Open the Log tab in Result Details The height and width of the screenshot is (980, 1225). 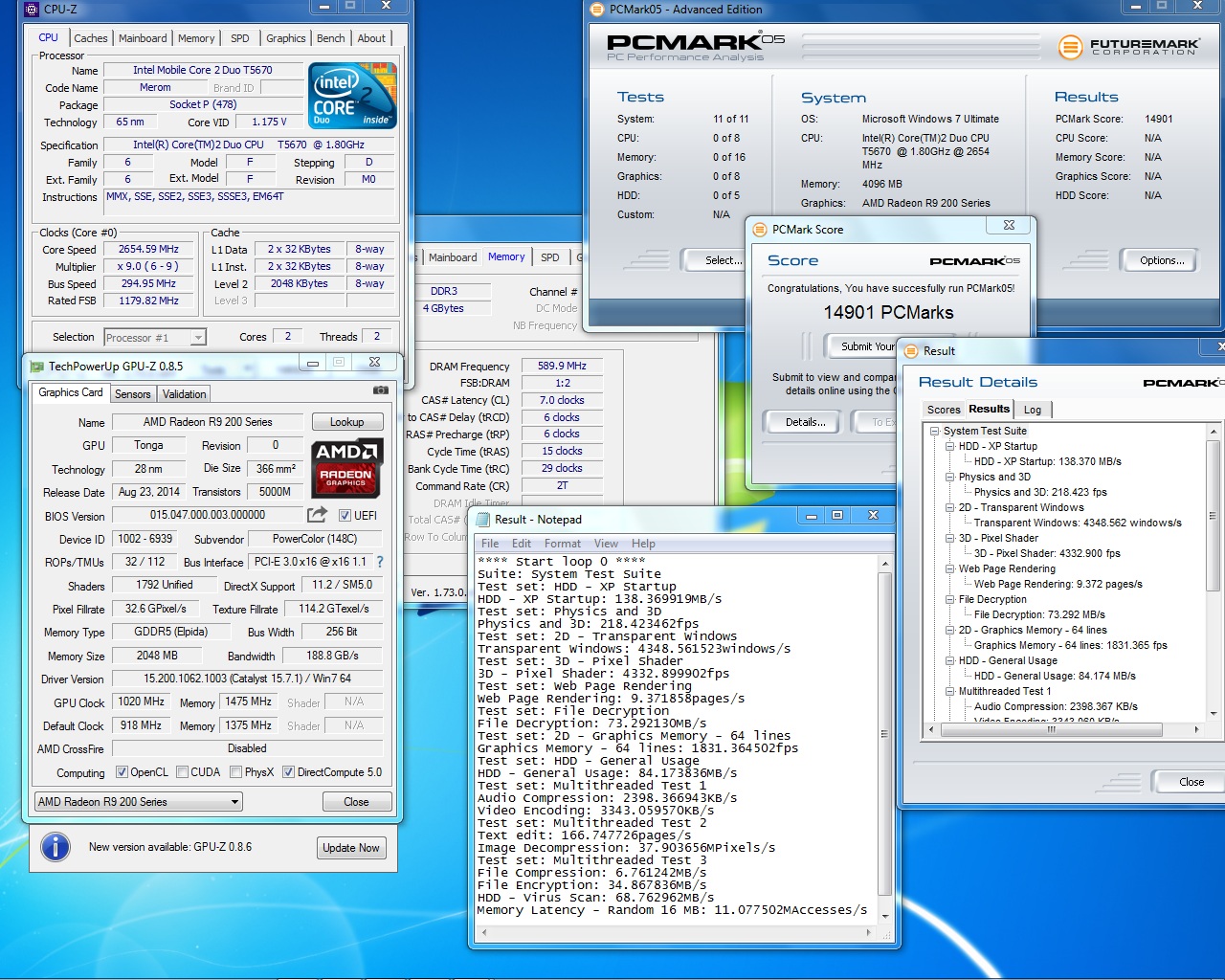point(1033,410)
